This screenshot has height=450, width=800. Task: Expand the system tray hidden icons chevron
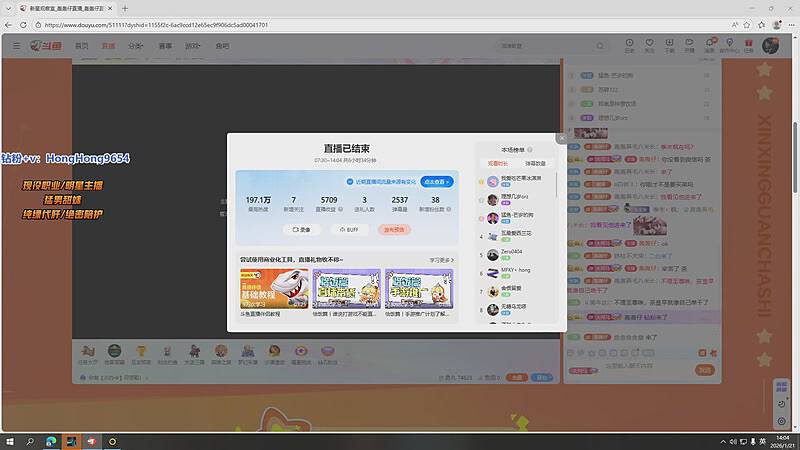coord(723,442)
